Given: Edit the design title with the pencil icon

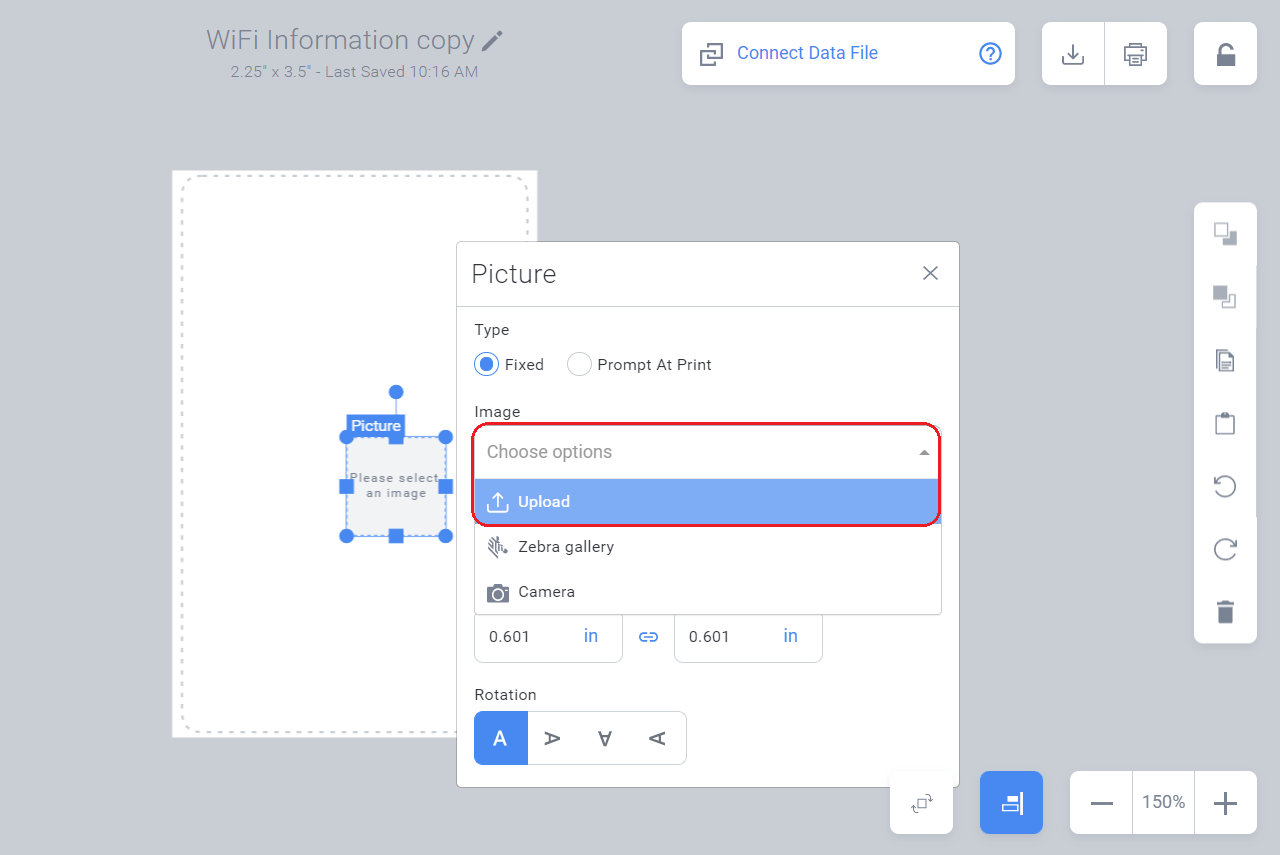Looking at the screenshot, I should coord(491,41).
